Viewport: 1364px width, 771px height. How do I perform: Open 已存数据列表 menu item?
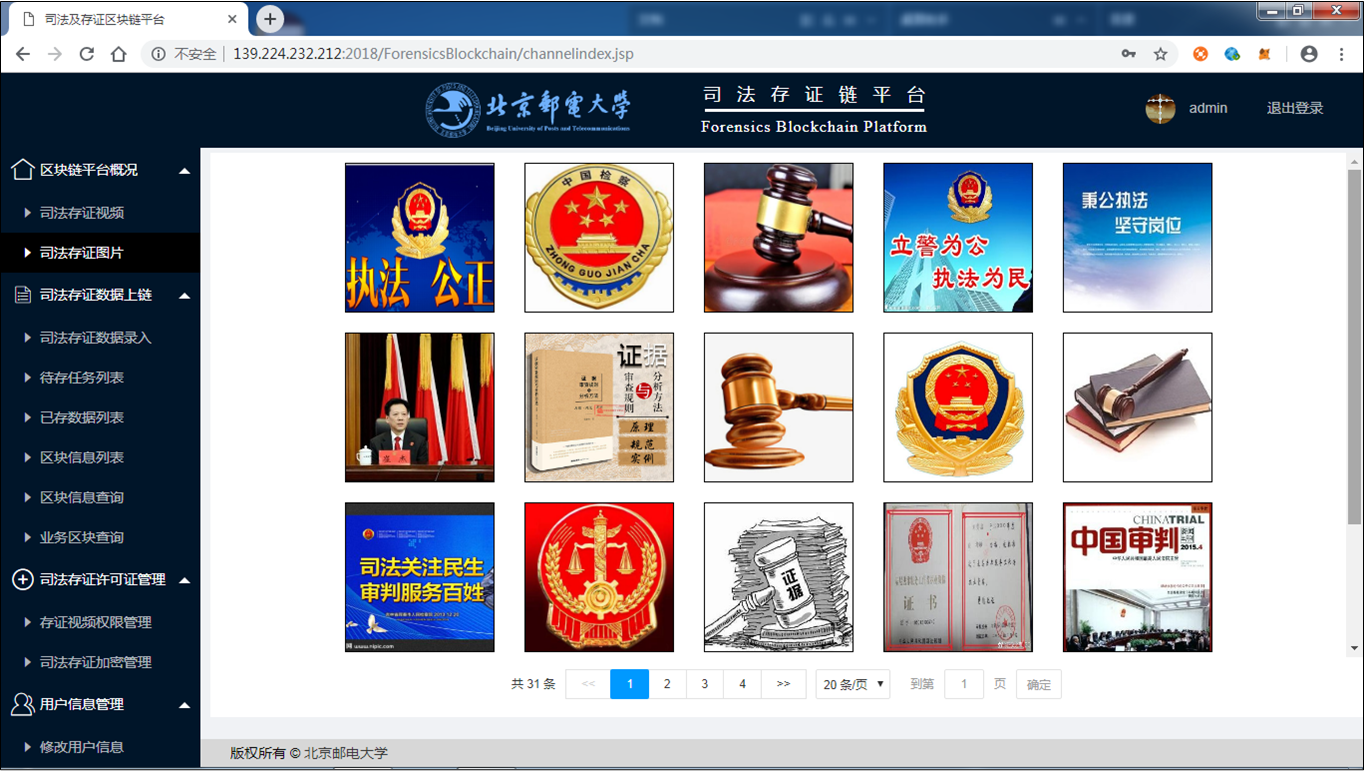pos(82,418)
